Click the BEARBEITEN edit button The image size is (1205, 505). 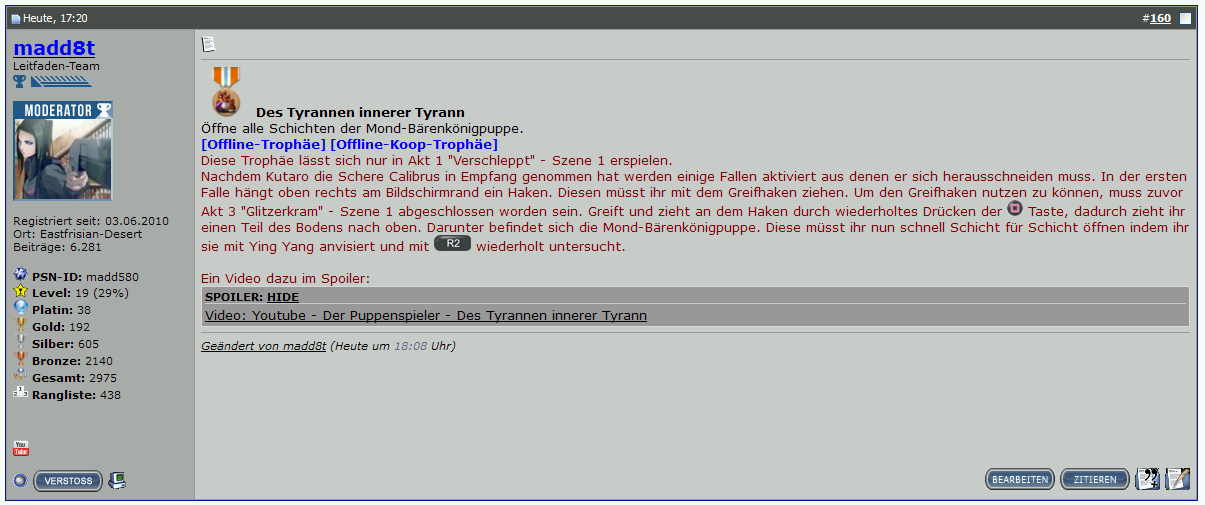point(1020,479)
